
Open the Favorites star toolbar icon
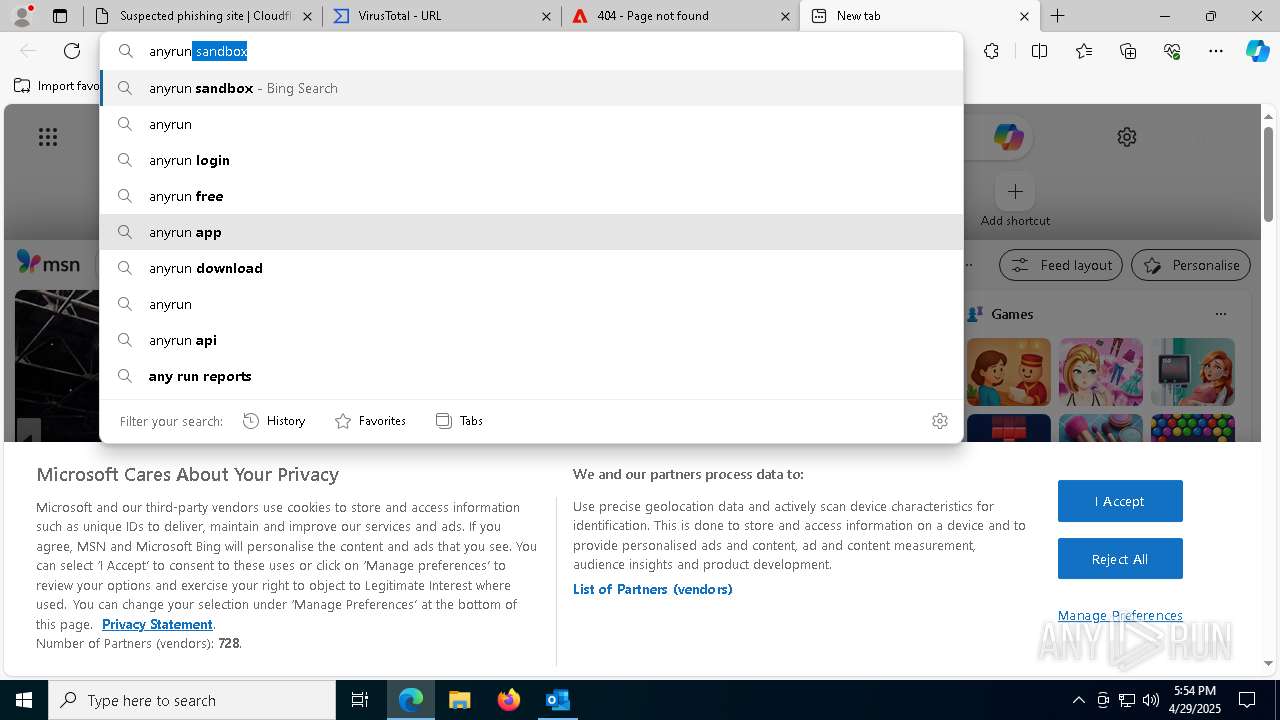point(1084,51)
